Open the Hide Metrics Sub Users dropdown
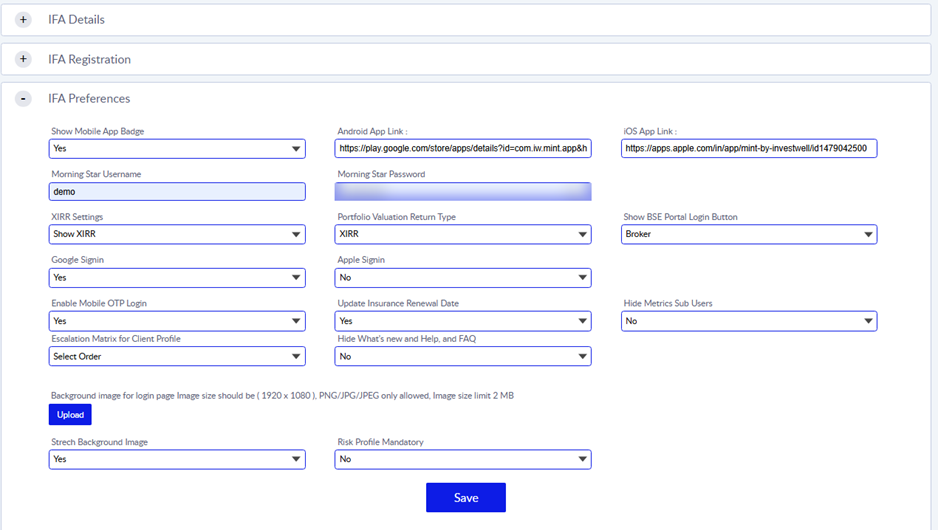Image resolution: width=938 pixels, height=530 pixels. tap(749, 321)
